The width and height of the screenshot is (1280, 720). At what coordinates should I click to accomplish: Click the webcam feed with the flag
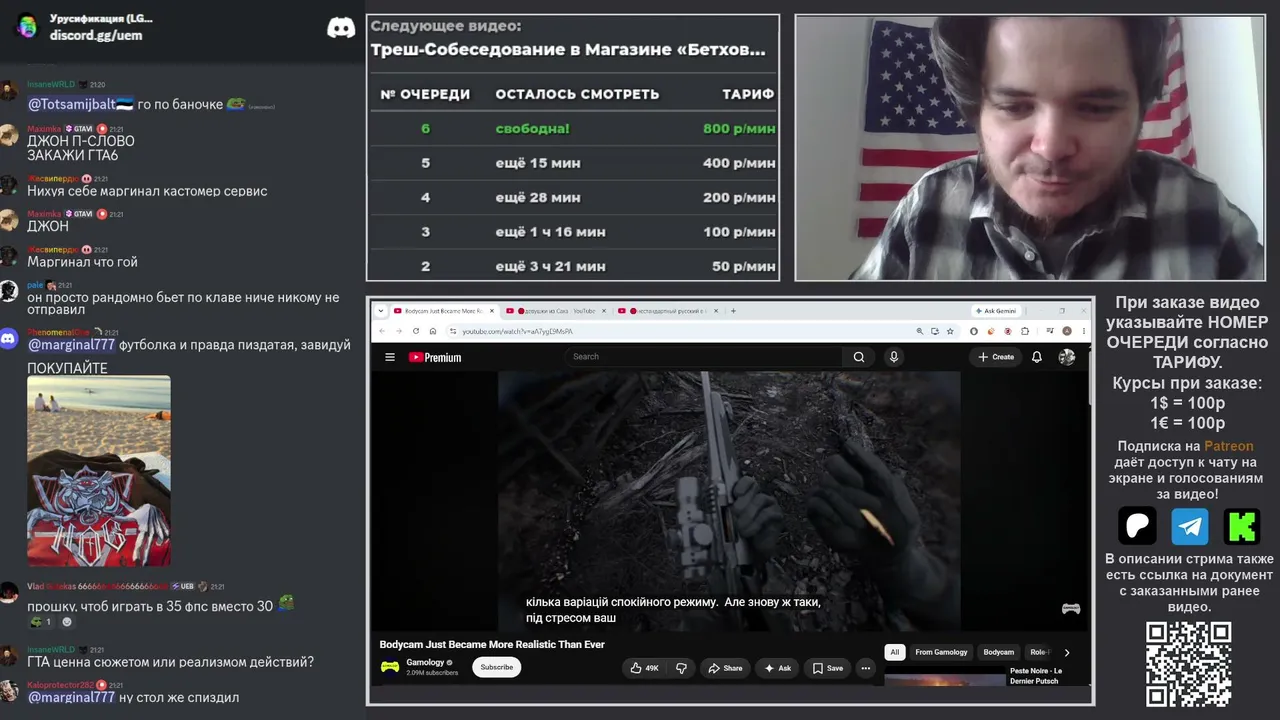pos(1030,147)
